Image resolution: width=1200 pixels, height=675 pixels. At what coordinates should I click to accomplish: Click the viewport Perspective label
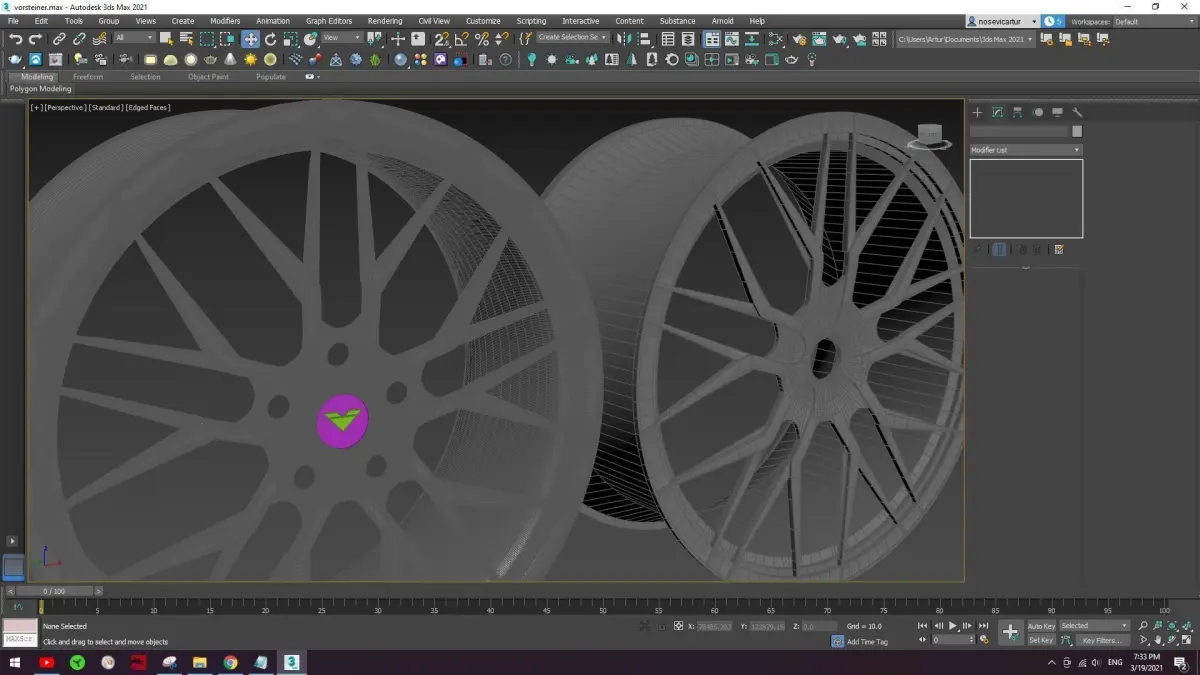point(65,107)
